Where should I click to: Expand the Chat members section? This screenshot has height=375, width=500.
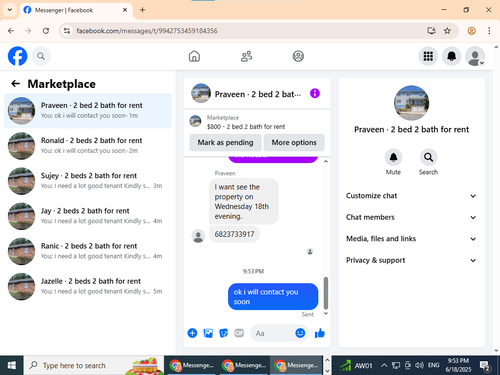coord(411,217)
